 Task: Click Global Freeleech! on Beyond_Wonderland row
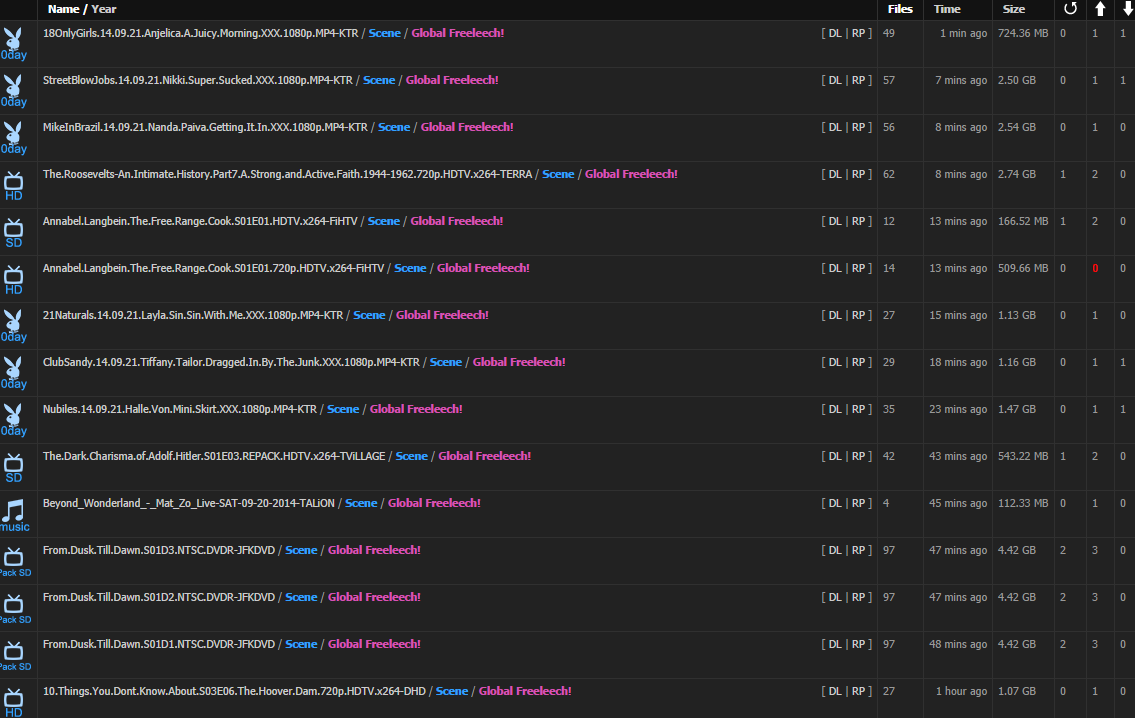coord(434,503)
